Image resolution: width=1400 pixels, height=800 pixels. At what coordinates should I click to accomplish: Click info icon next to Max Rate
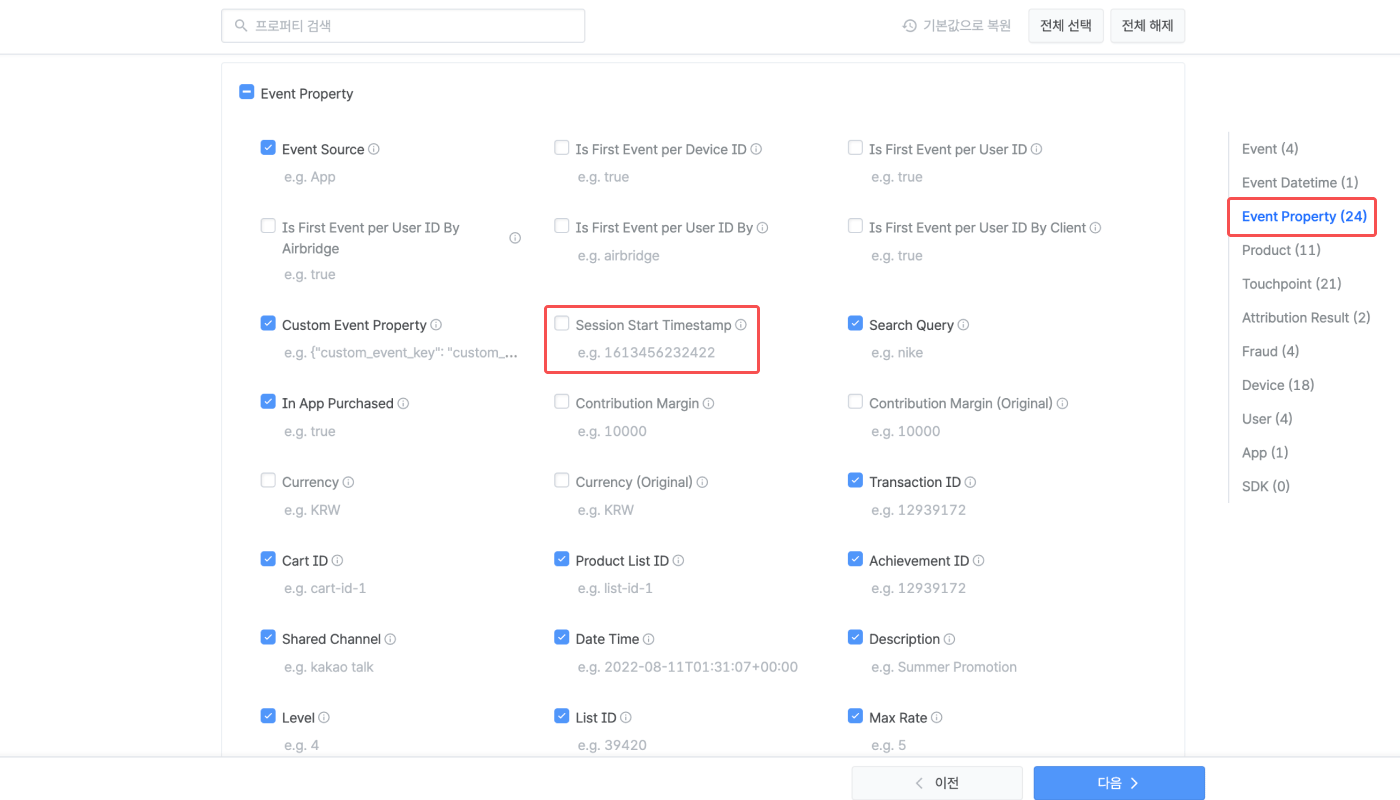click(937, 718)
